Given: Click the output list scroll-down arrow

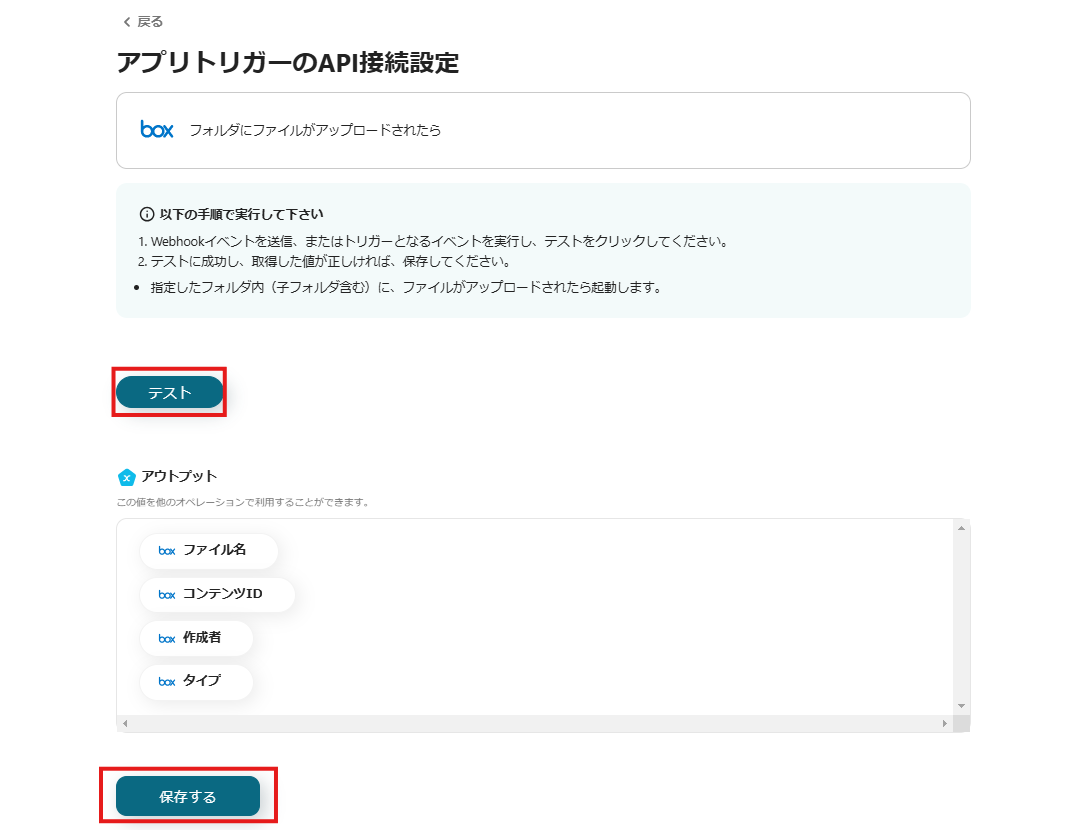Looking at the screenshot, I should (x=961, y=706).
